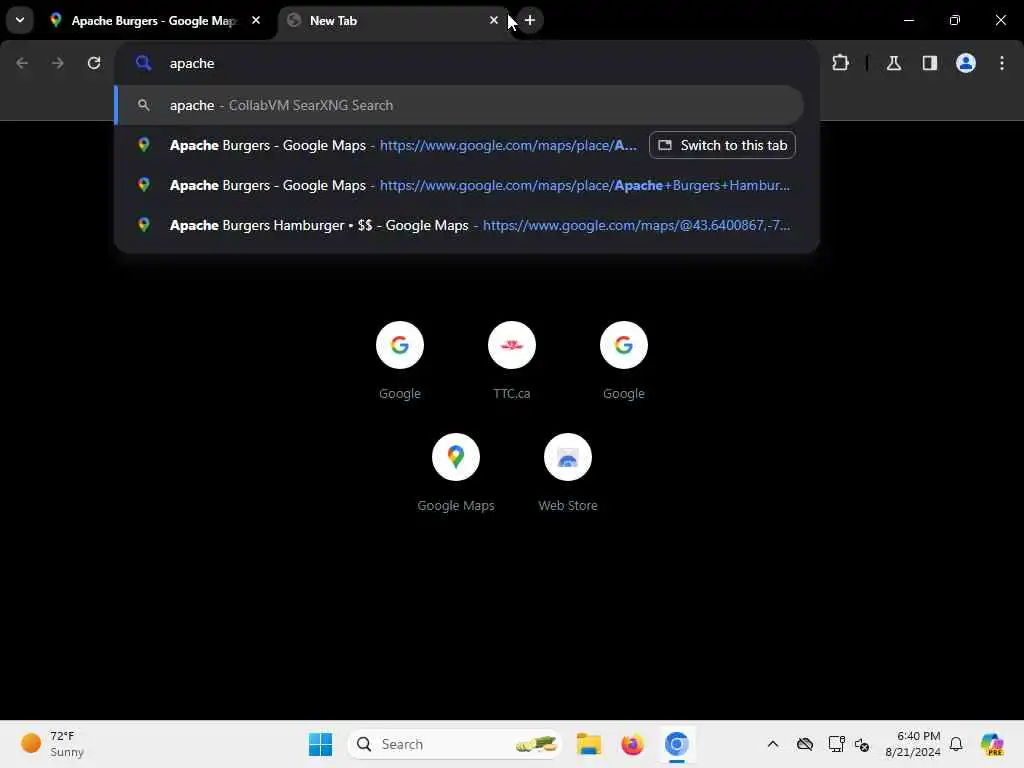Screen dimensions: 1024x768
Task: Launch Firefox from the taskbar
Action: pyautogui.click(x=632, y=744)
